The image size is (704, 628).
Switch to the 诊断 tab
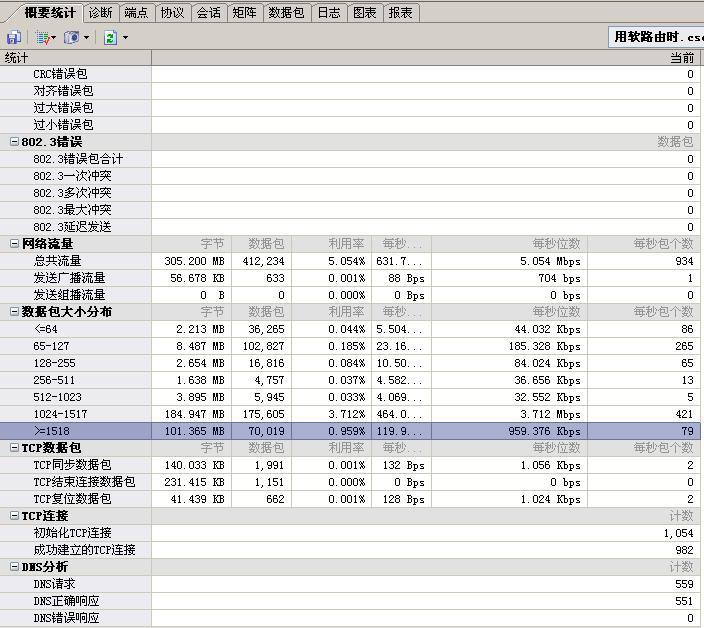[x=100, y=13]
